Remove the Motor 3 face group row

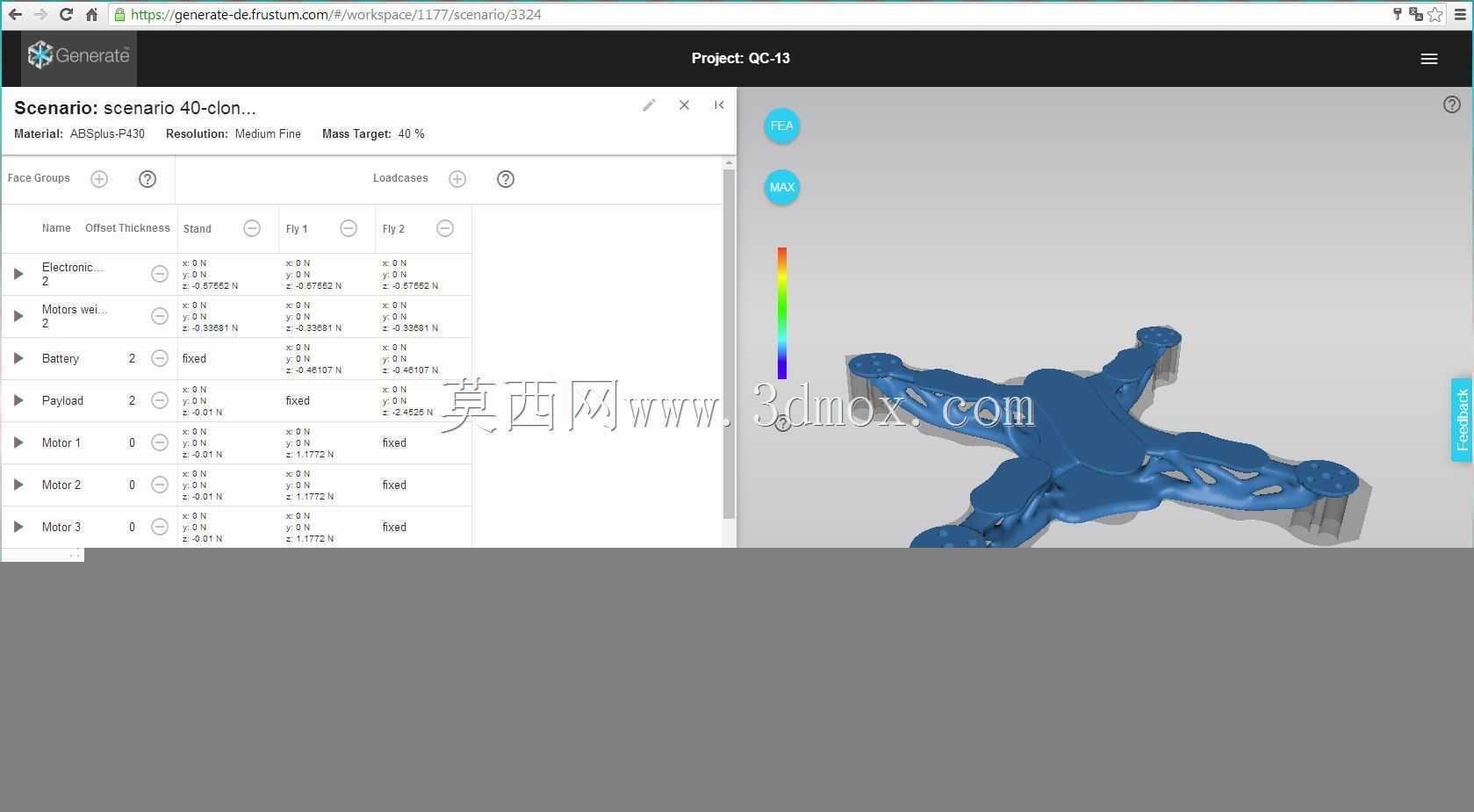pyautogui.click(x=160, y=527)
